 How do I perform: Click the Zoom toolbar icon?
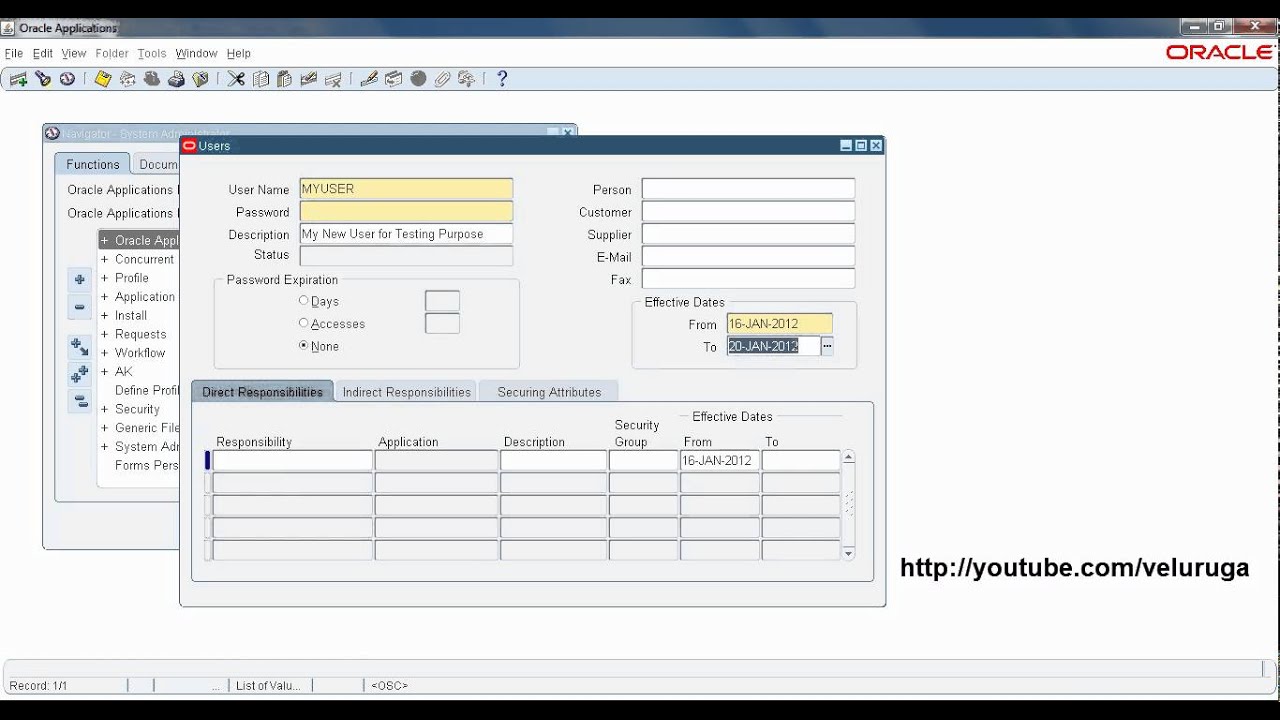tap(394, 79)
